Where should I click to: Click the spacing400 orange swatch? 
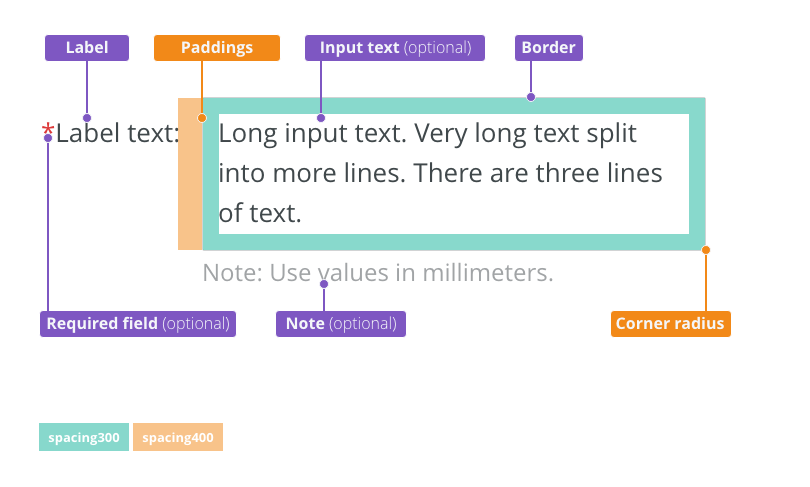click(x=178, y=437)
